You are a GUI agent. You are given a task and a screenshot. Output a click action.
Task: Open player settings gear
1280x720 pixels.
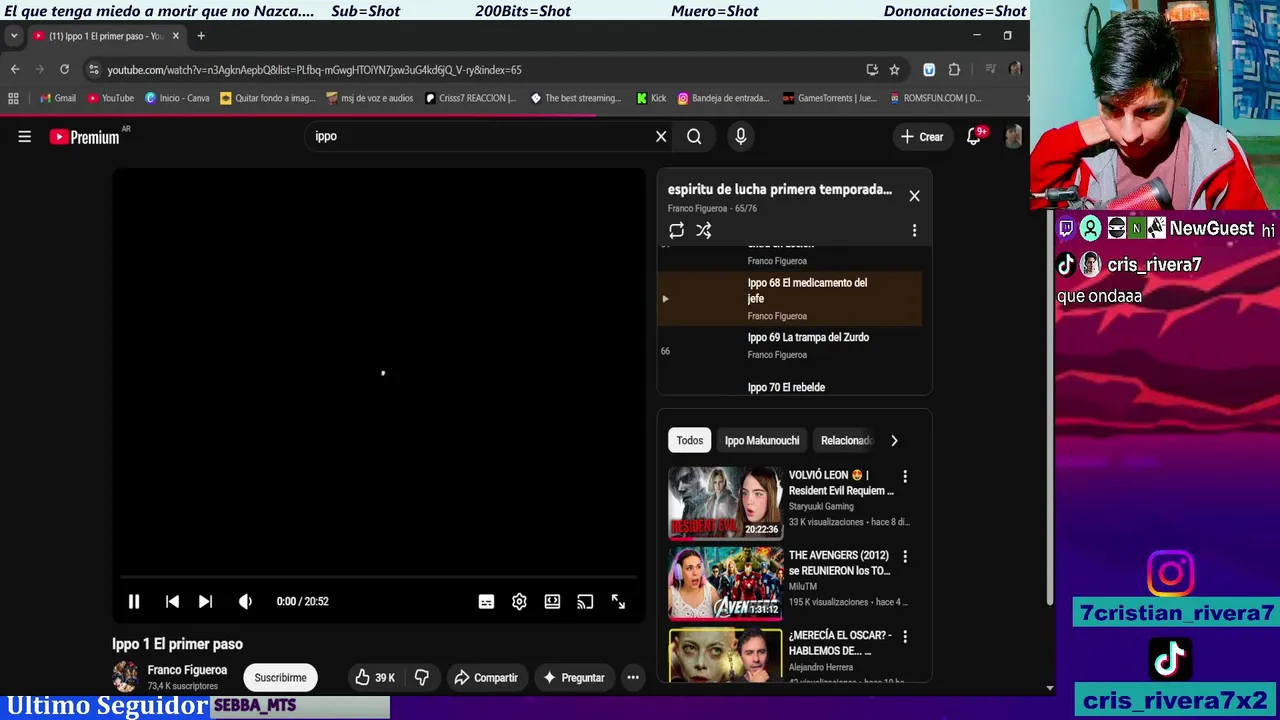(519, 601)
